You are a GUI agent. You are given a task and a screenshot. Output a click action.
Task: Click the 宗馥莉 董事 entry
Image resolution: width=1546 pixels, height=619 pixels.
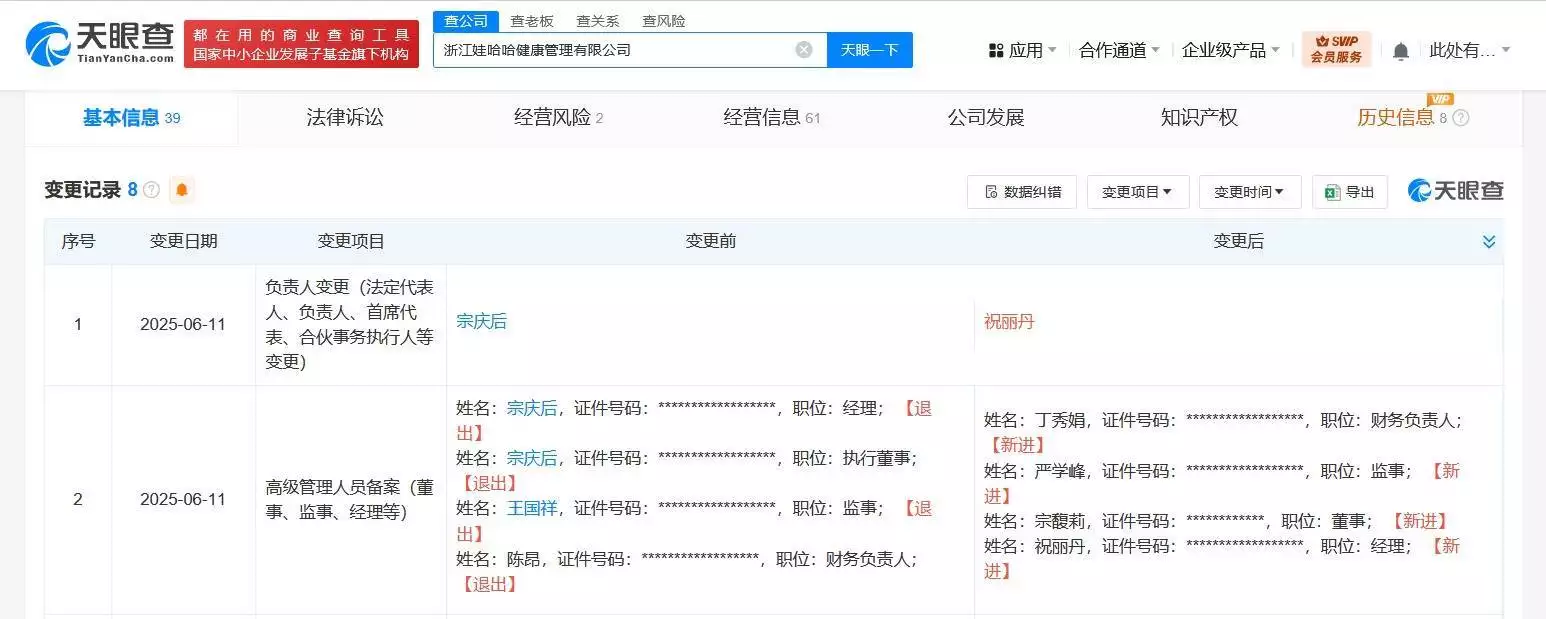[1215, 521]
